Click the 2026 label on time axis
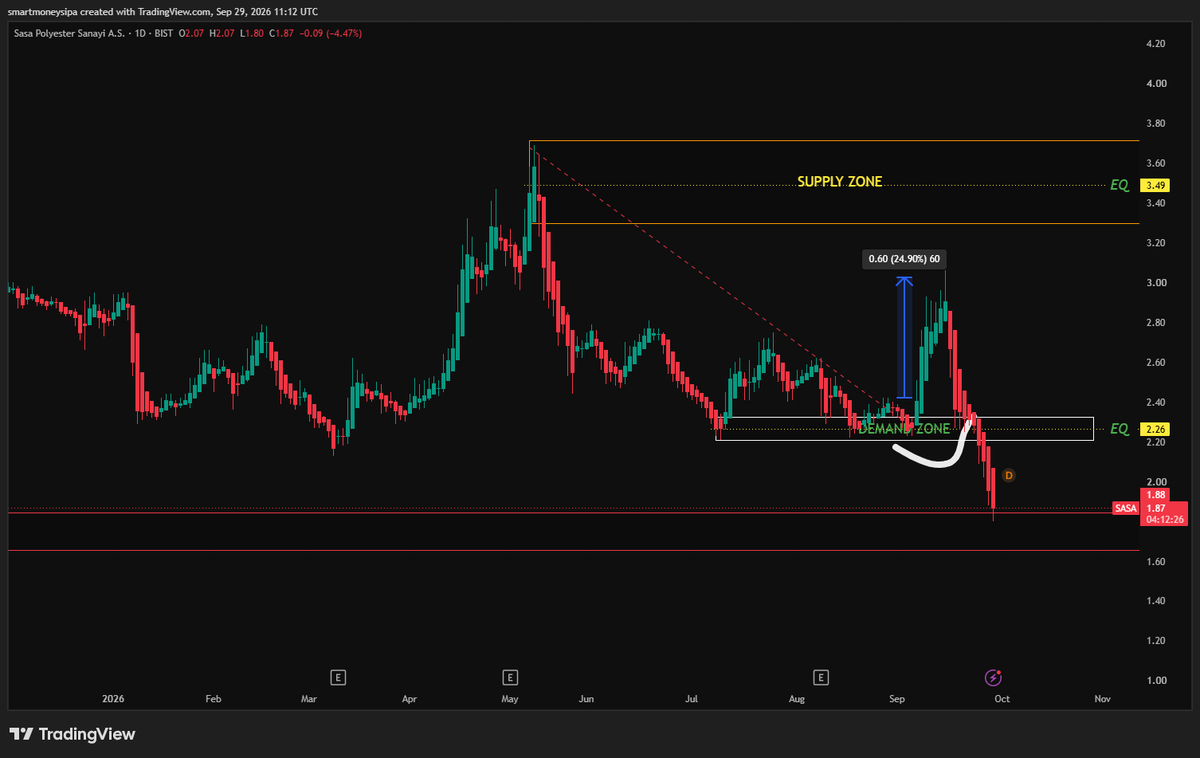 113,699
